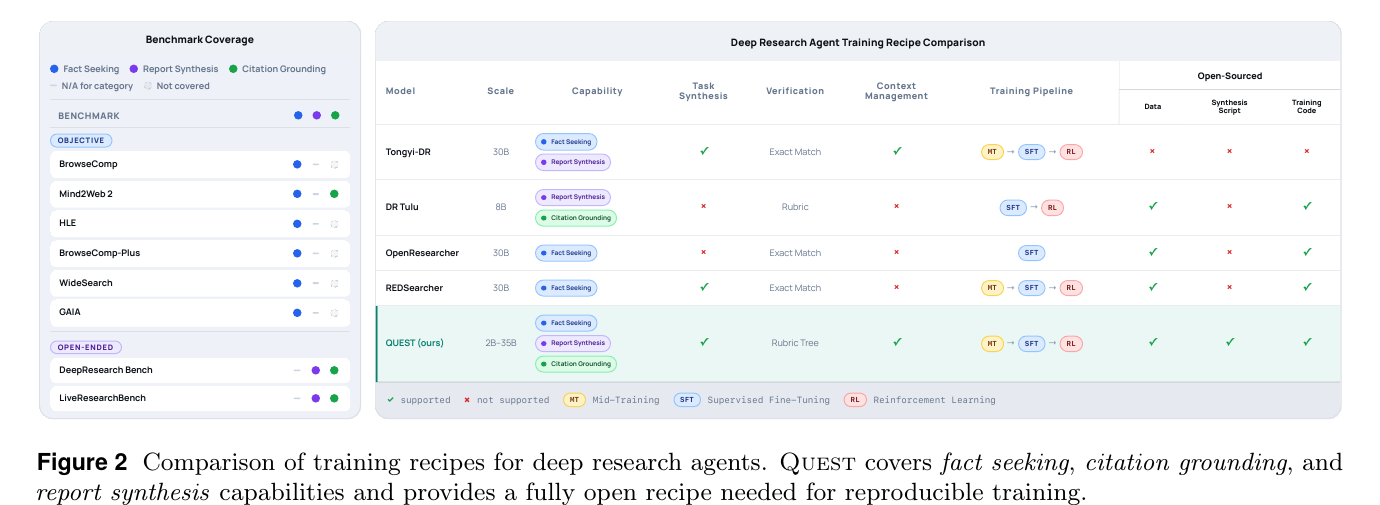Click the 'Benchmark Coverage' panel title
The height and width of the screenshot is (505, 1380).
pos(200,40)
